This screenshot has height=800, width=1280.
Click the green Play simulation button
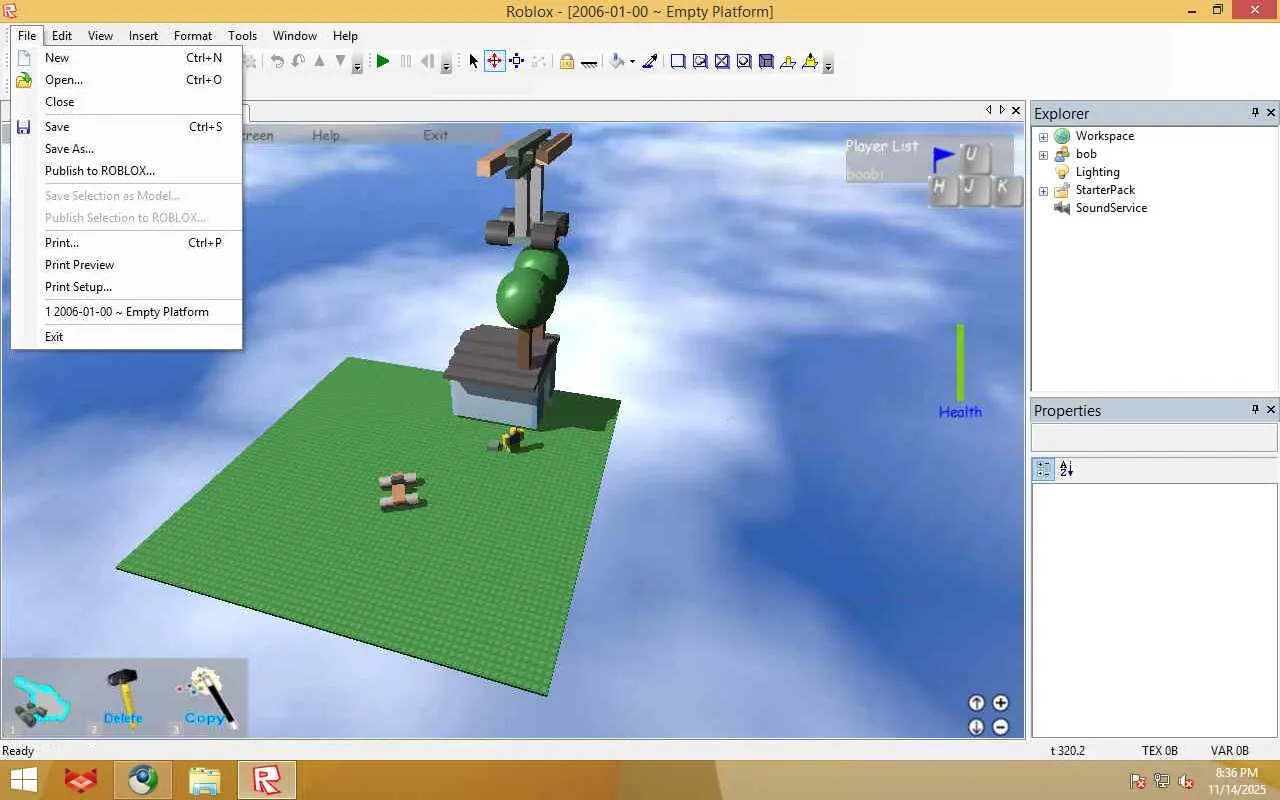point(383,62)
